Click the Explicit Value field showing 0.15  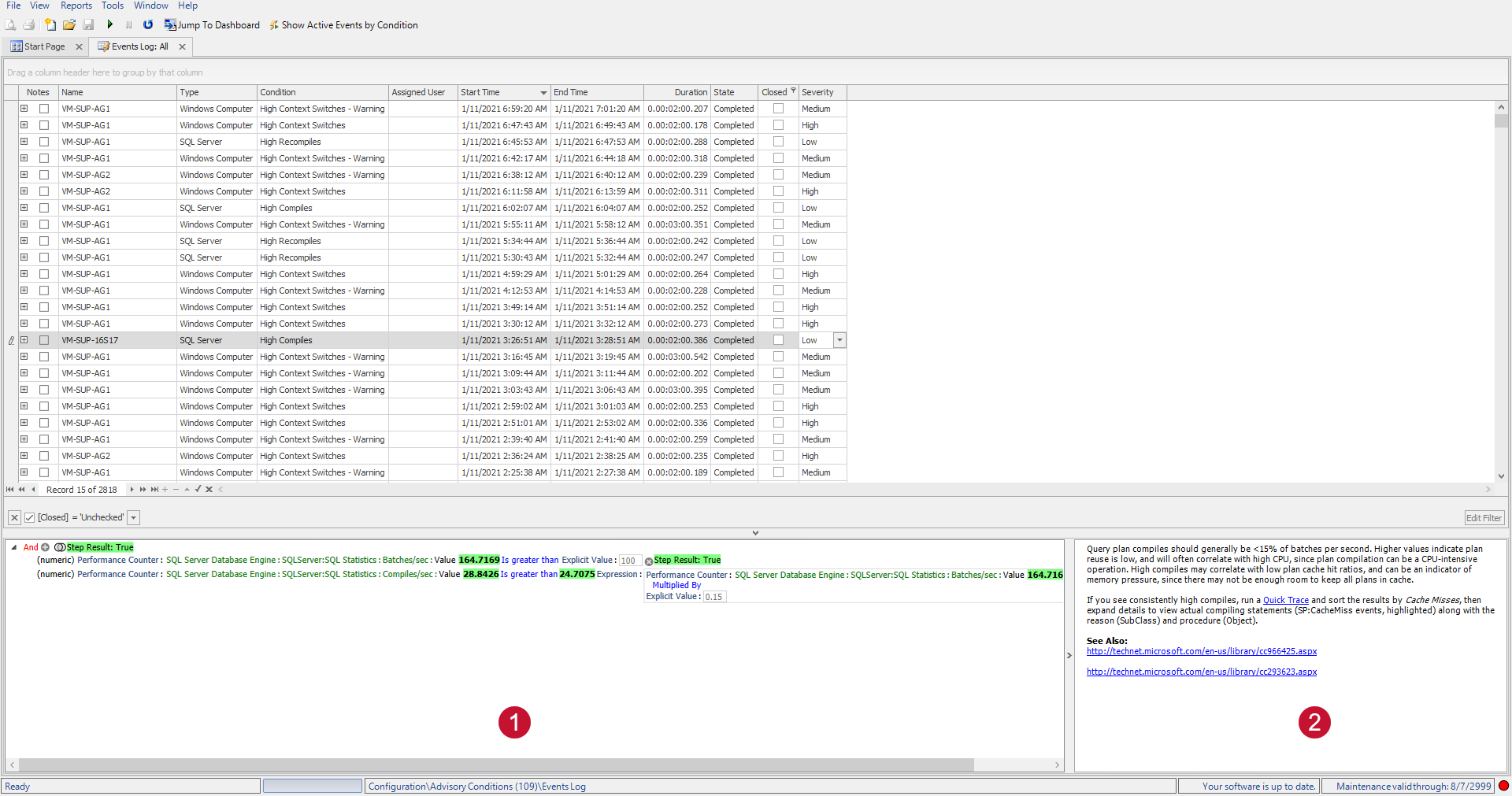pos(713,596)
